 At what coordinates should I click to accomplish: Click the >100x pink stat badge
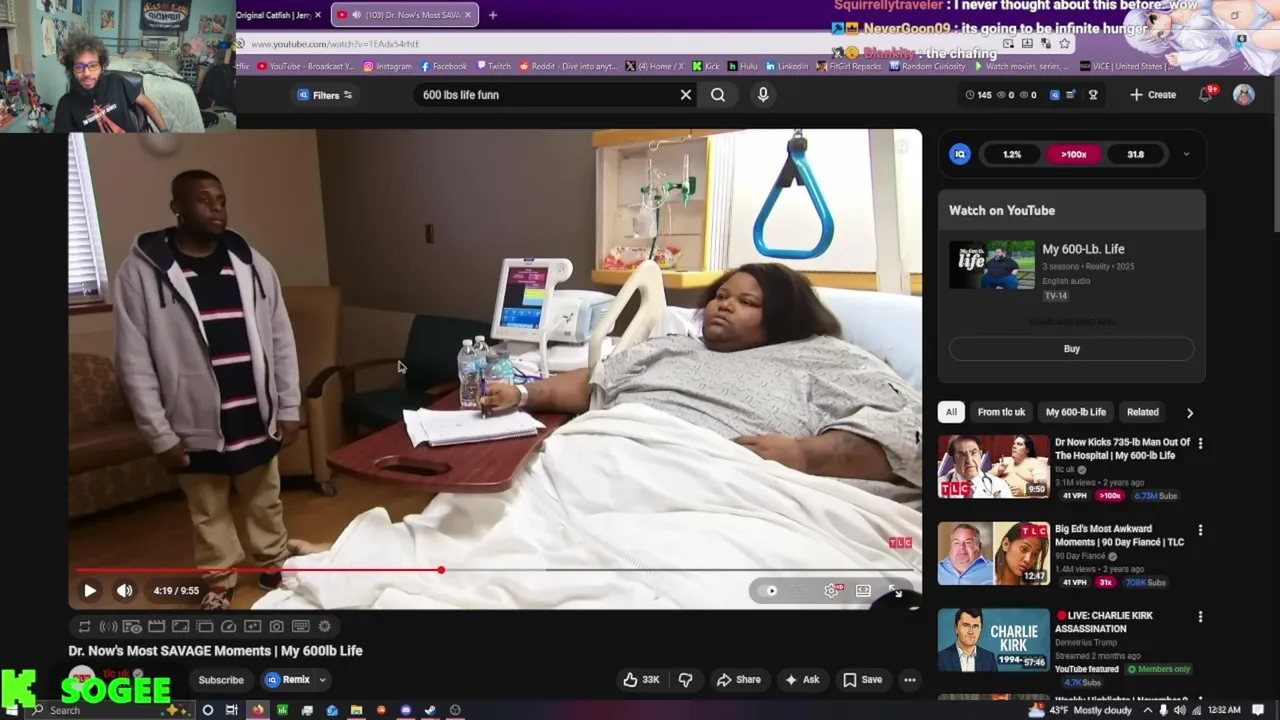point(1074,155)
